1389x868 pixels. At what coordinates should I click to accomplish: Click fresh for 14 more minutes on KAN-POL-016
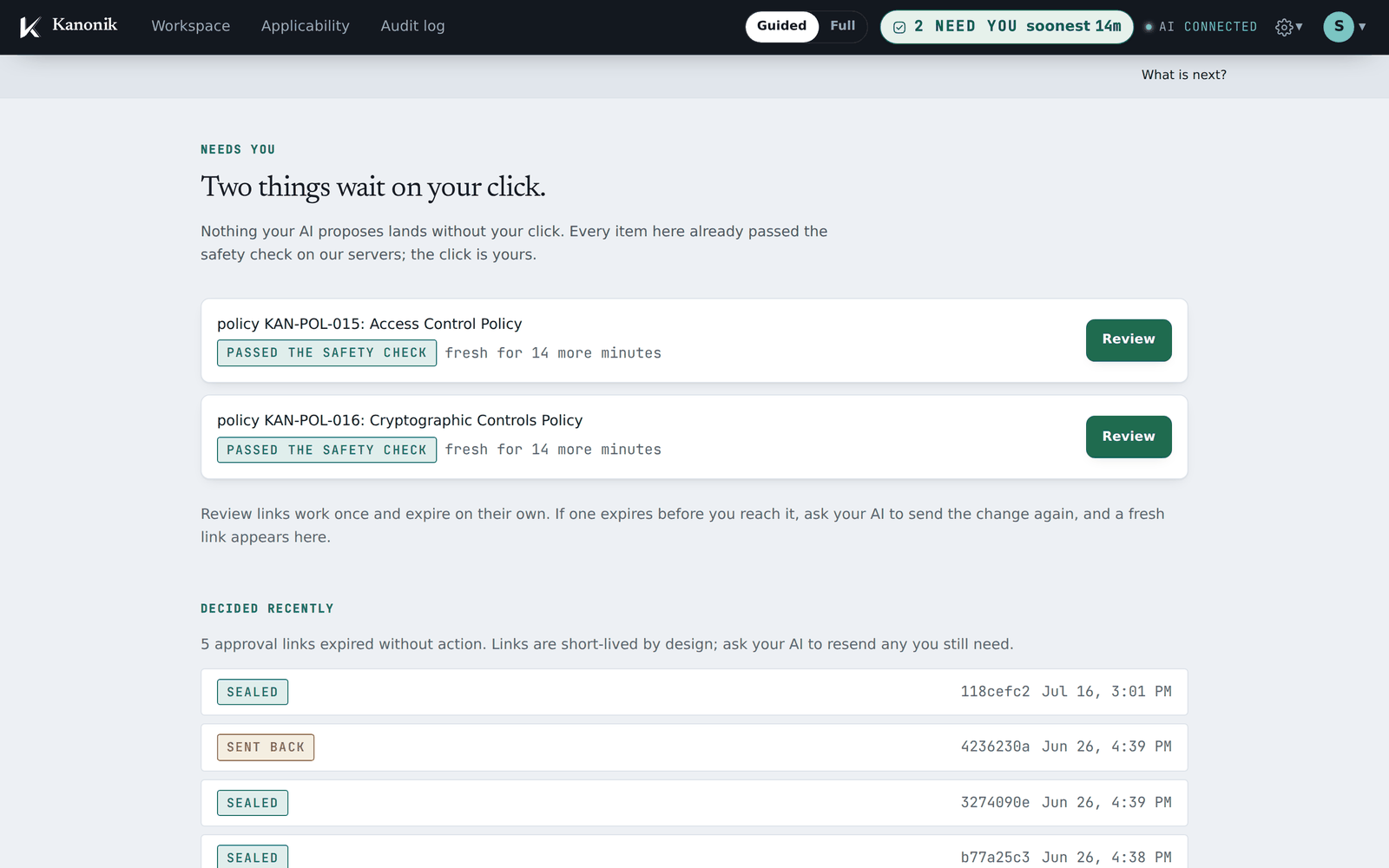coord(553,450)
